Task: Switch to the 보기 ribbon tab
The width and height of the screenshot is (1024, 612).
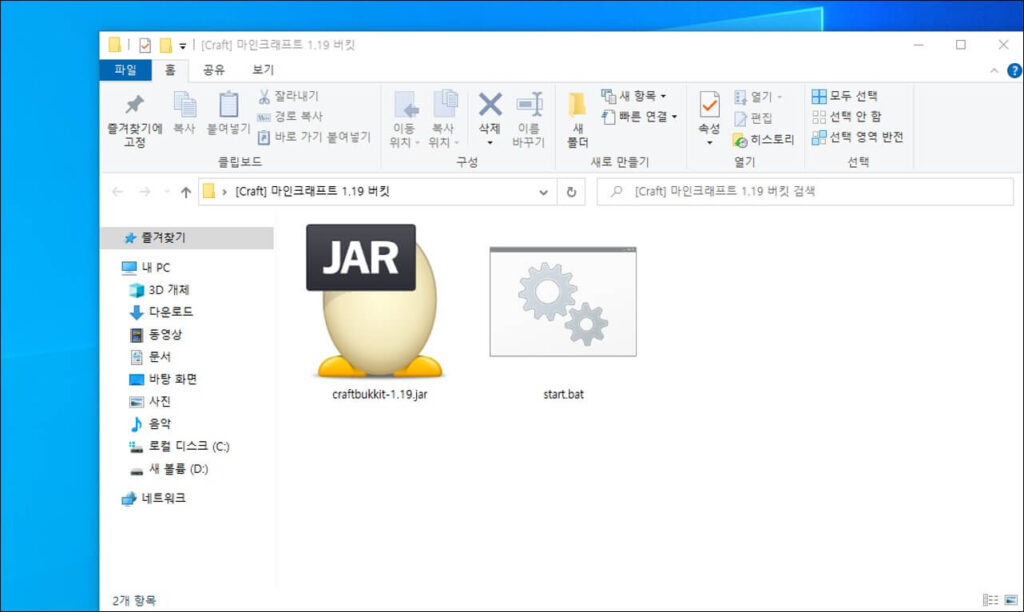Action: pyautogui.click(x=263, y=70)
